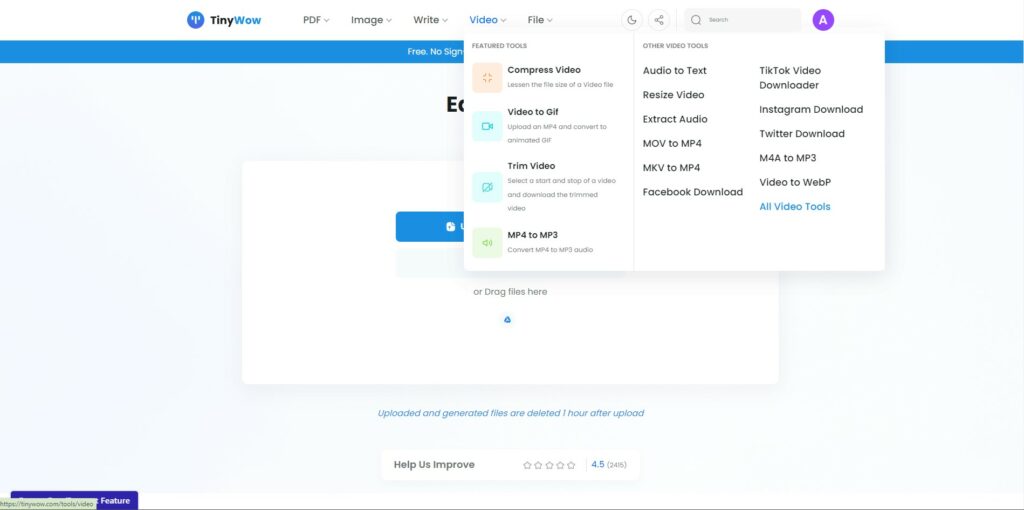Click the Compress Video icon
Image resolution: width=1024 pixels, height=510 pixels.
coord(487,78)
